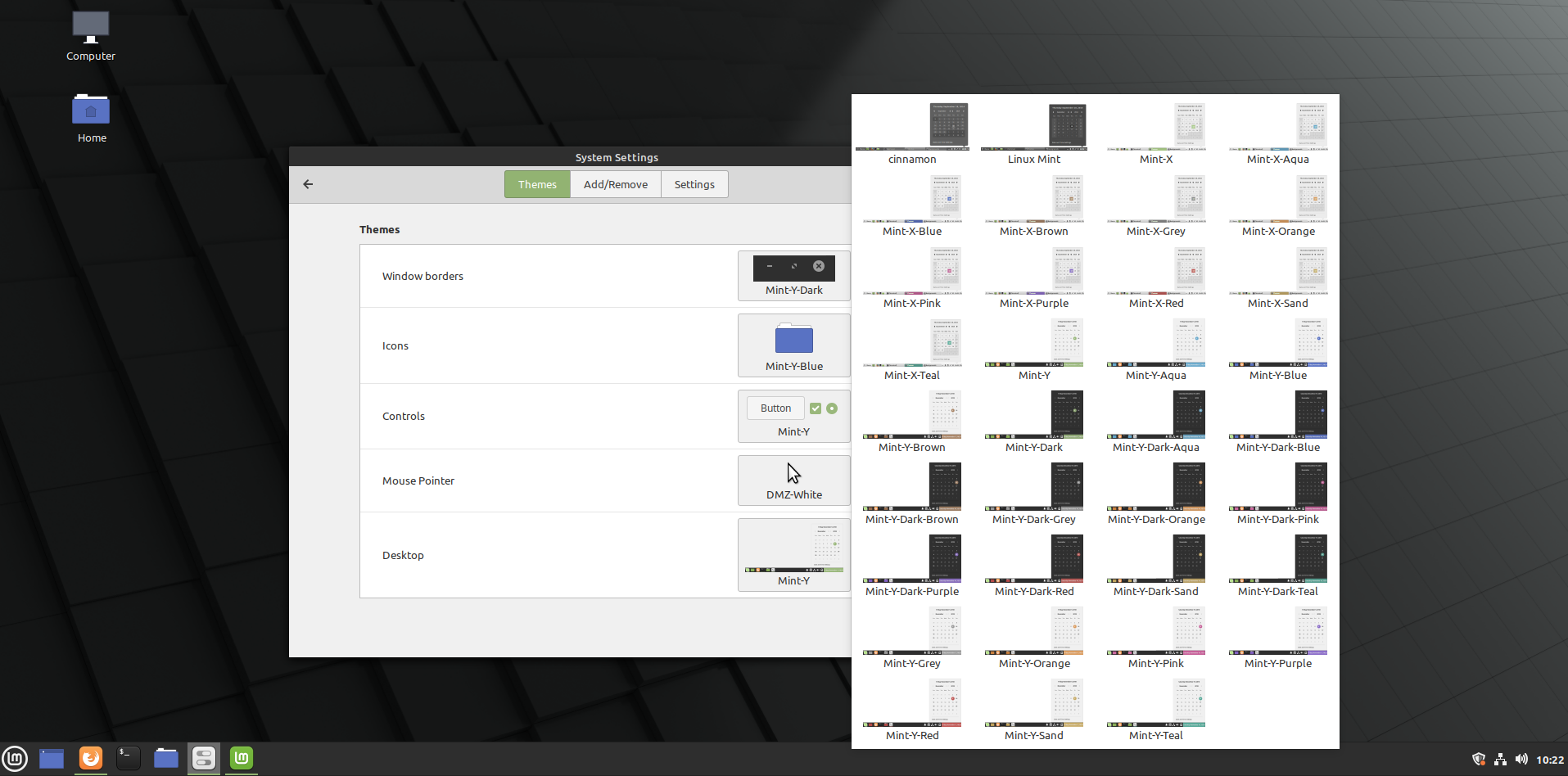Open the Terminal launcher in panel

[x=129, y=759]
